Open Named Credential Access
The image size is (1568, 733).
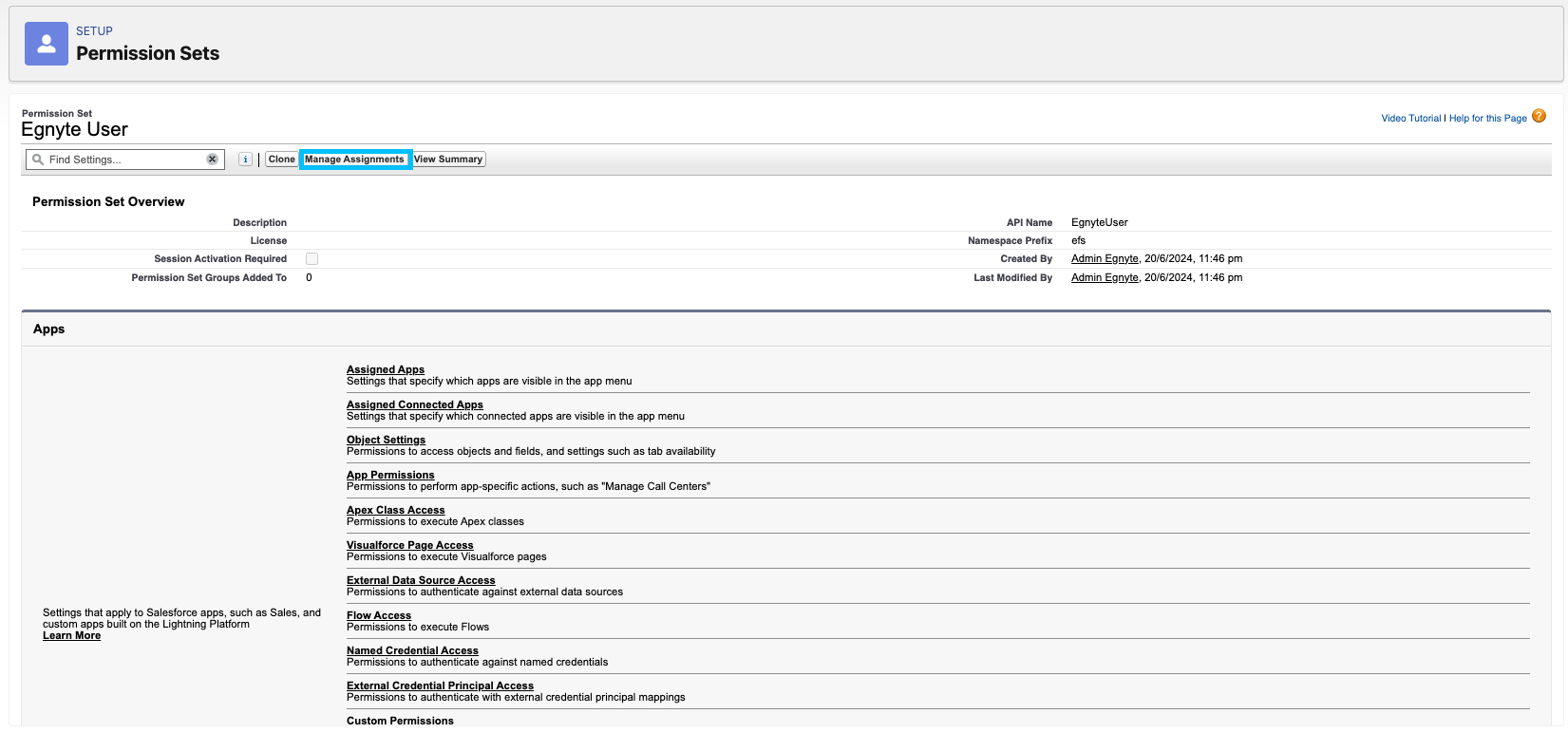coord(412,650)
